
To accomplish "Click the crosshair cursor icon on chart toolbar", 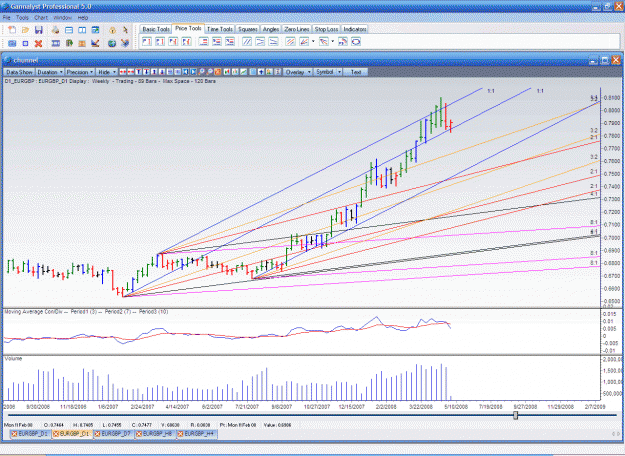I will [261, 72].
